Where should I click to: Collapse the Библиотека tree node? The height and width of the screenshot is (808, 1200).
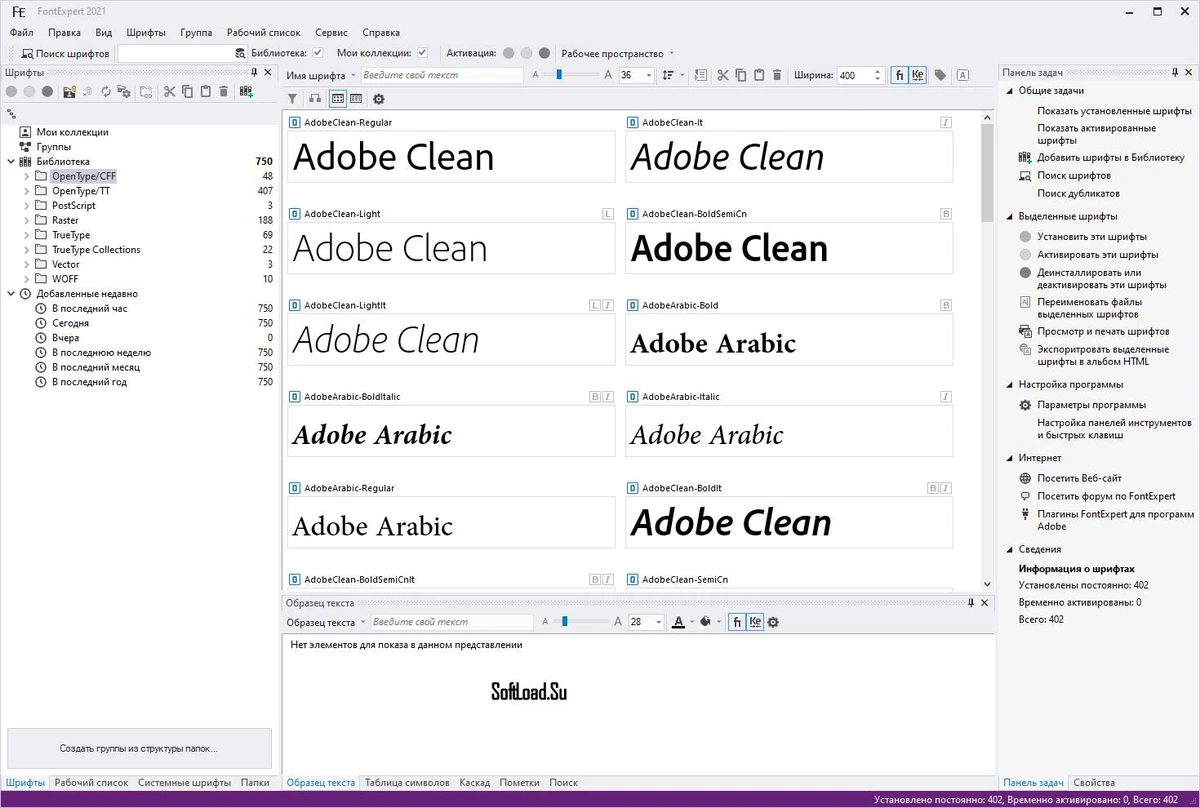coord(11,161)
